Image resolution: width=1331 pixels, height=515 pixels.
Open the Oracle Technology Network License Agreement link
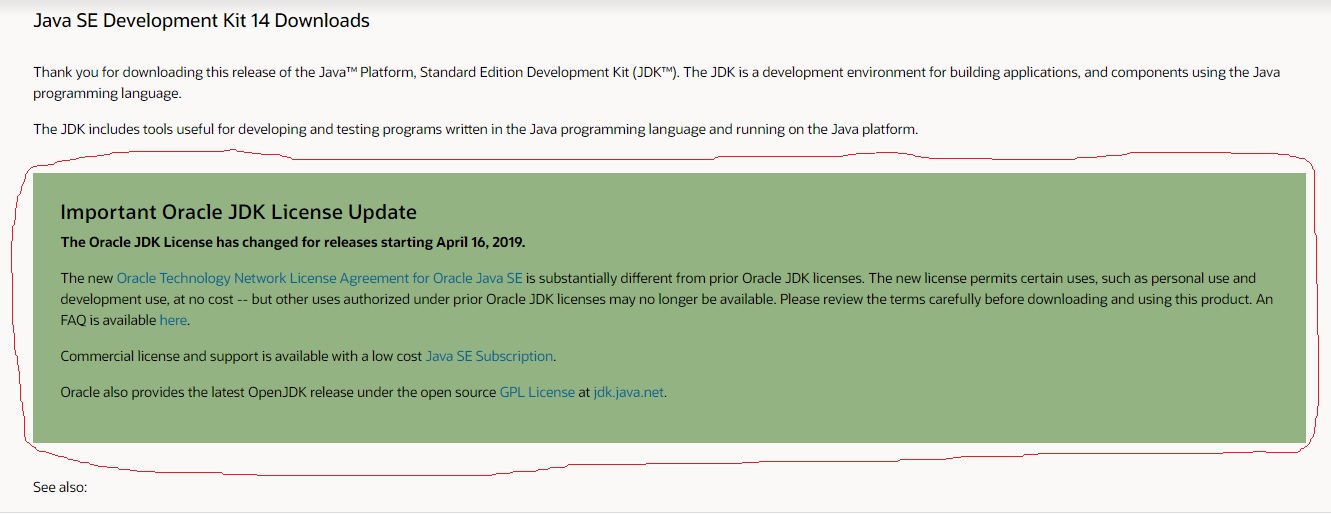[x=320, y=278]
